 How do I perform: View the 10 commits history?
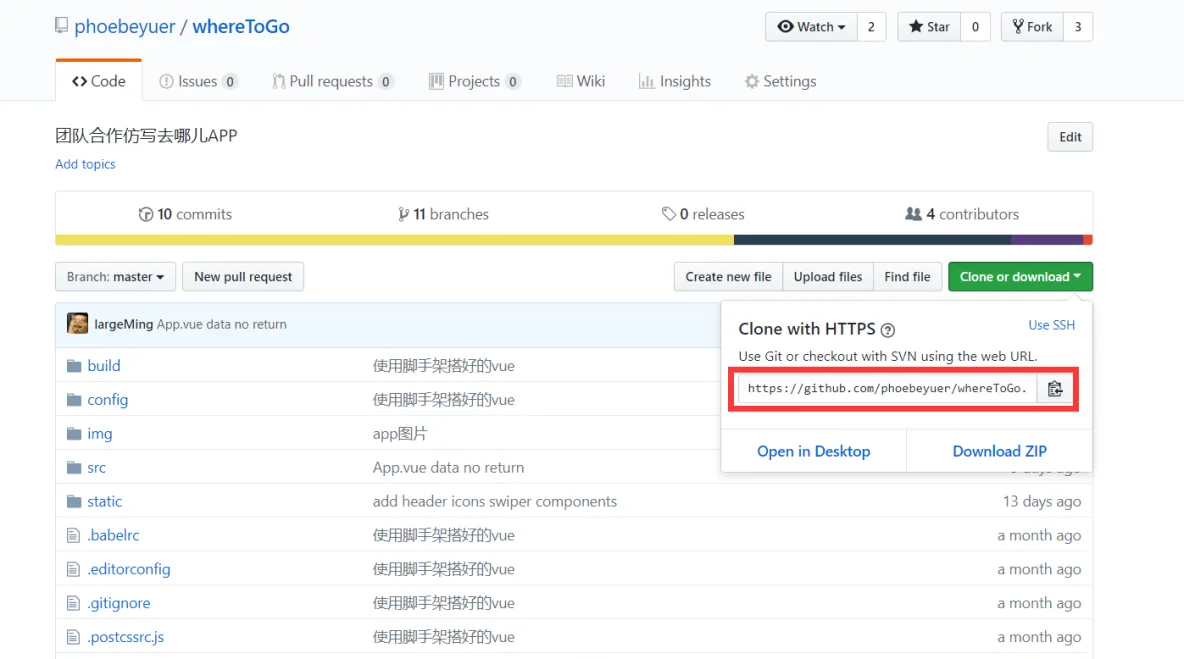(185, 214)
